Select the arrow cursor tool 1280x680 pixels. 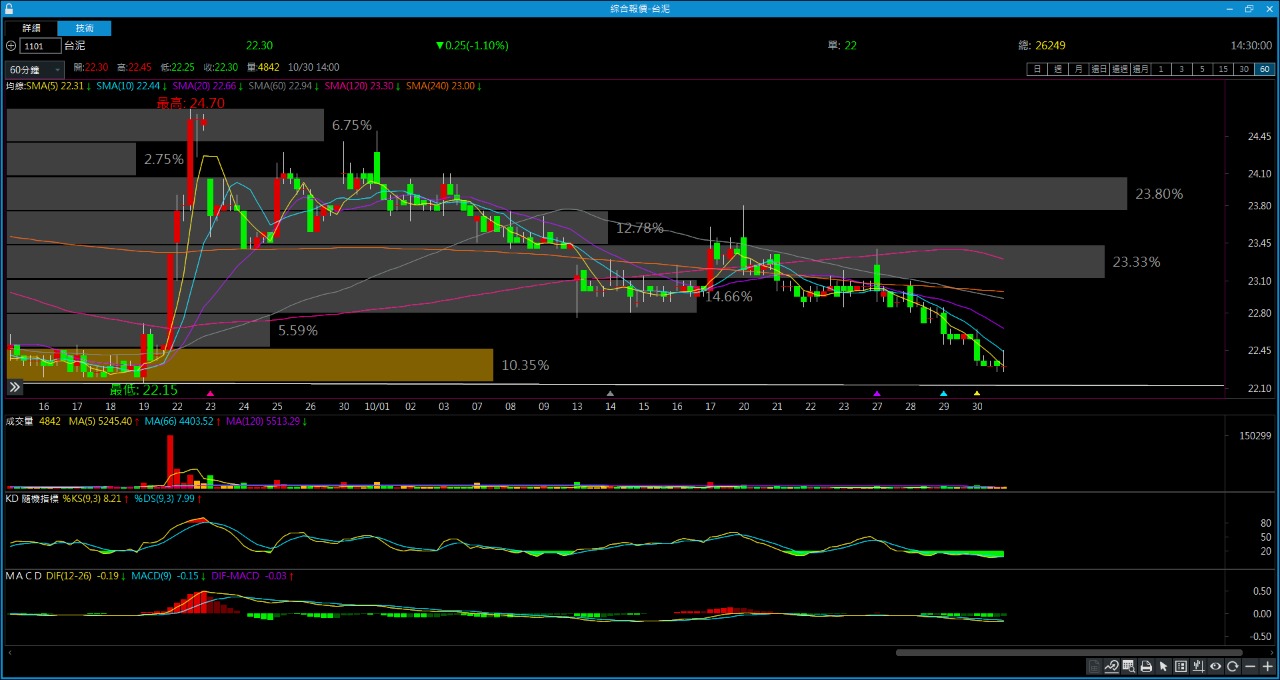1163,667
